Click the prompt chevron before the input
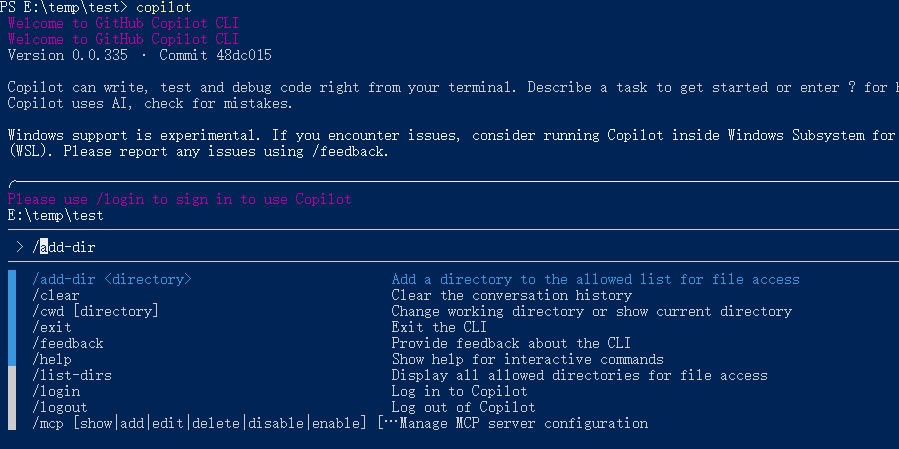The height and width of the screenshot is (449, 899). 19,246
